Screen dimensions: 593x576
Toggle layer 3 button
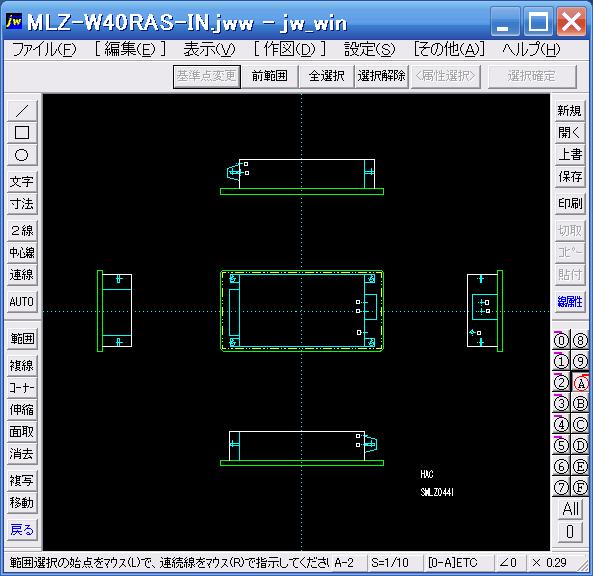pyautogui.click(x=561, y=404)
